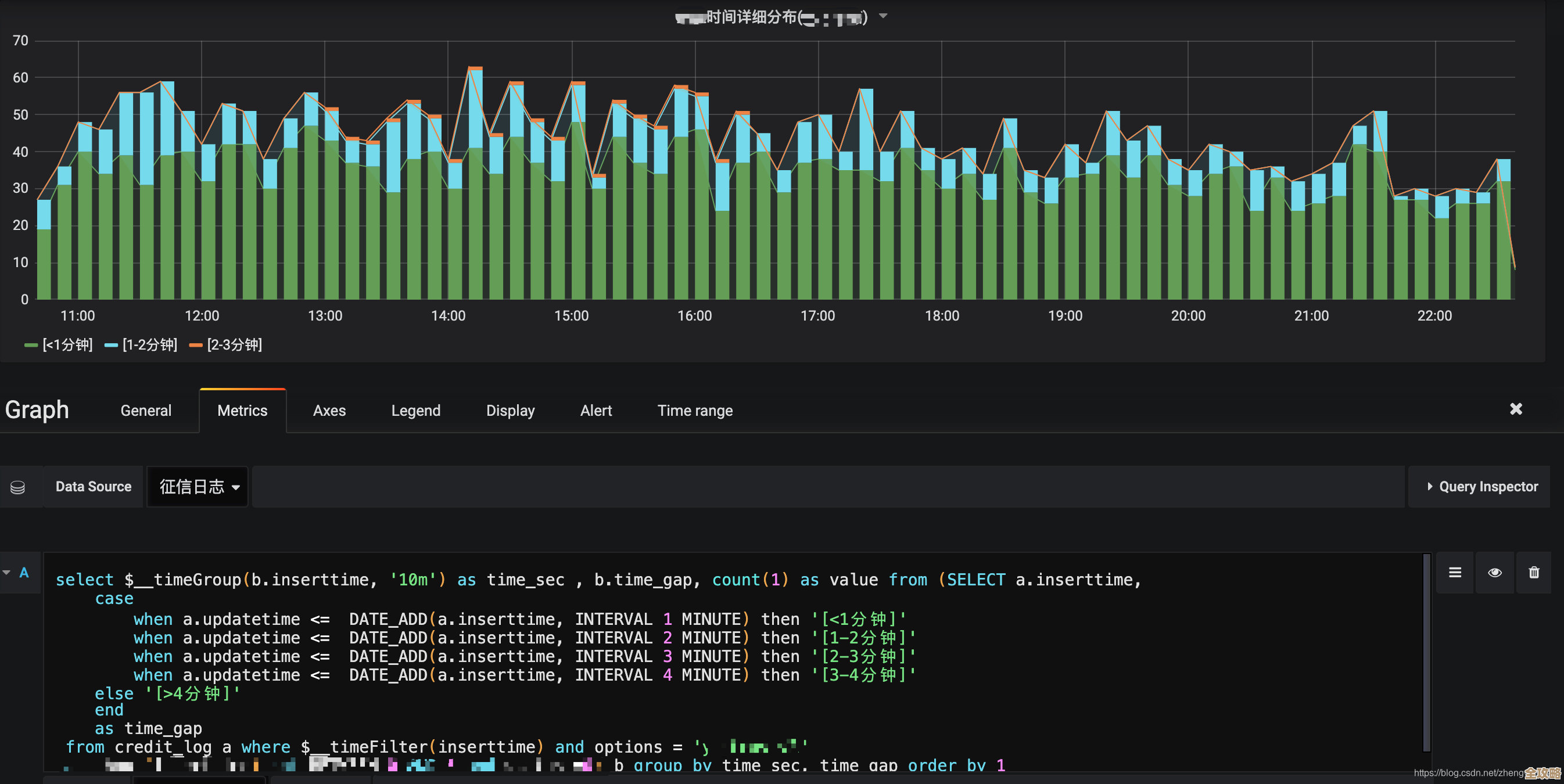Viewport: 1564px width, 784px height.
Task: Click the database data source icon
Action: pyautogui.click(x=17, y=487)
